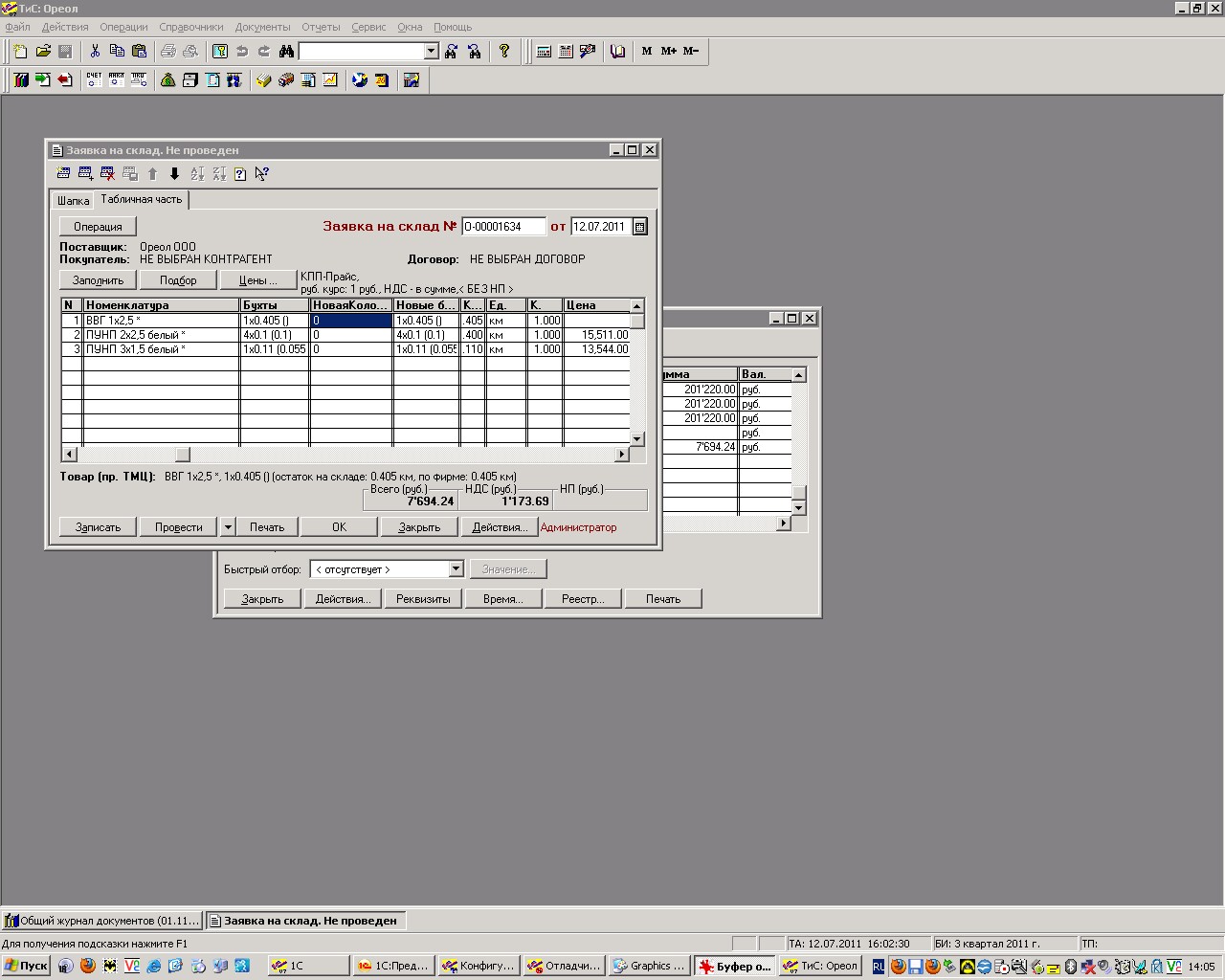Click the document number input field
Image resolution: width=1225 pixels, height=980 pixels.
[503, 227]
